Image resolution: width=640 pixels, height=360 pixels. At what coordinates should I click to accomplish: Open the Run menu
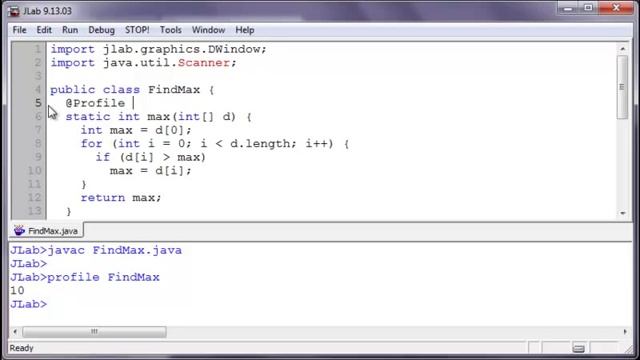70,30
